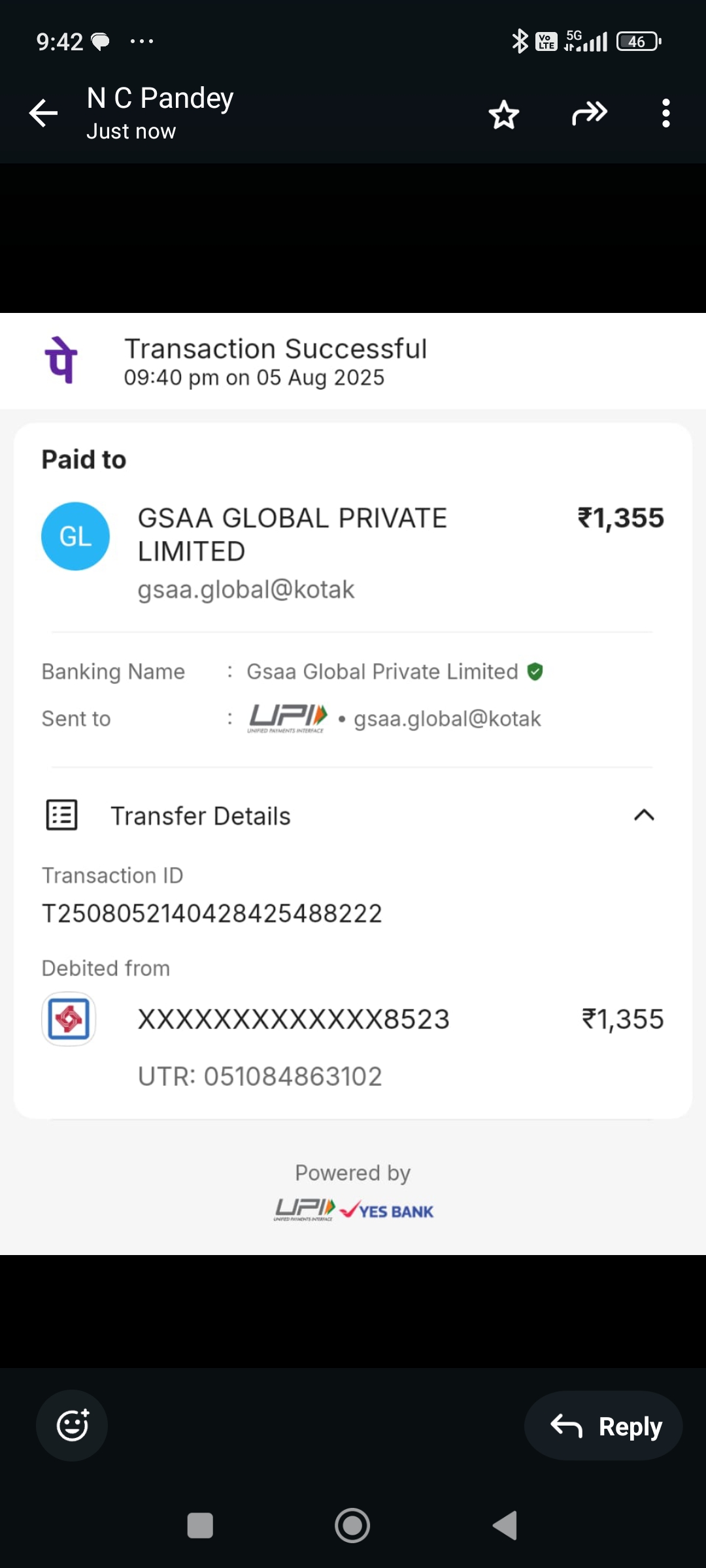Tap the debited bank logo icon

pyautogui.click(x=69, y=1019)
